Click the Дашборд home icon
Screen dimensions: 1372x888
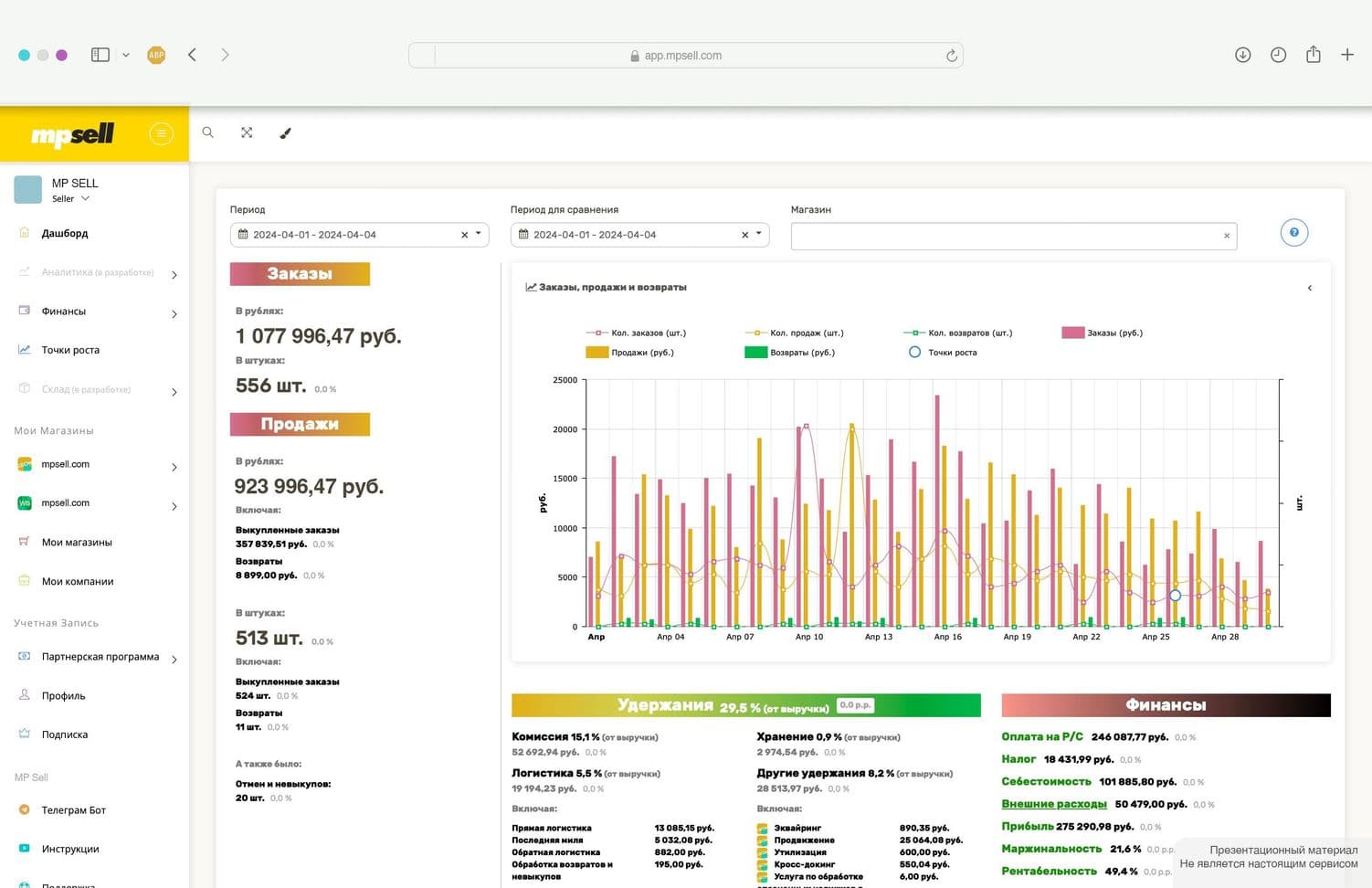click(x=25, y=233)
